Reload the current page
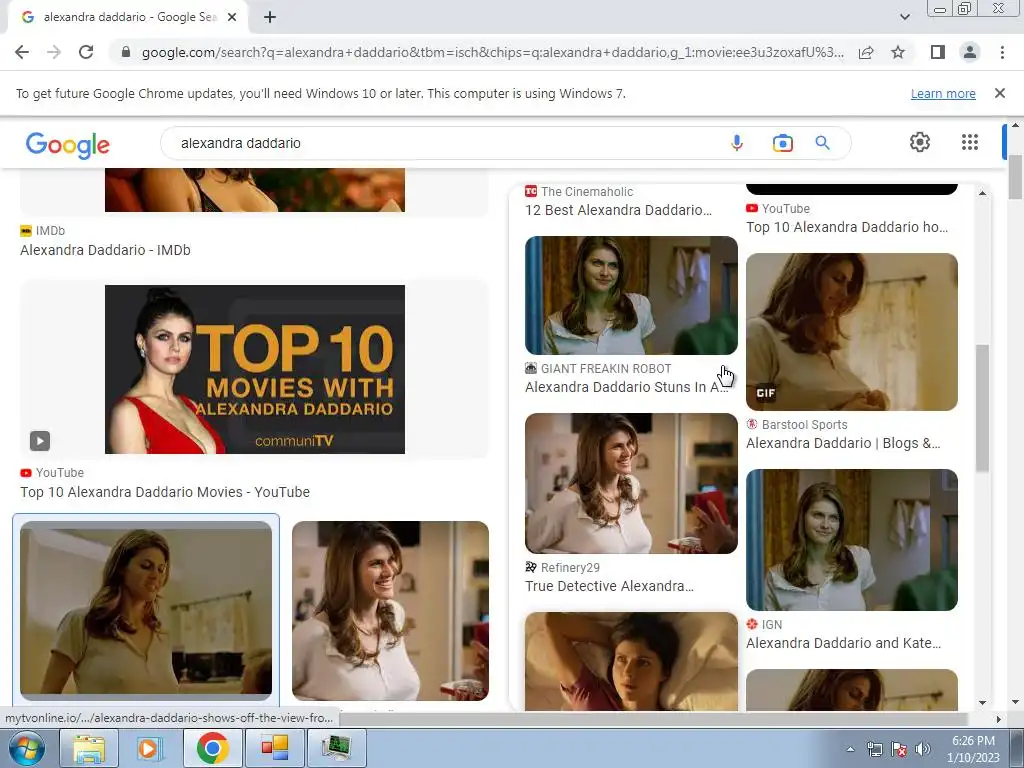1024x768 pixels. tap(86, 52)
